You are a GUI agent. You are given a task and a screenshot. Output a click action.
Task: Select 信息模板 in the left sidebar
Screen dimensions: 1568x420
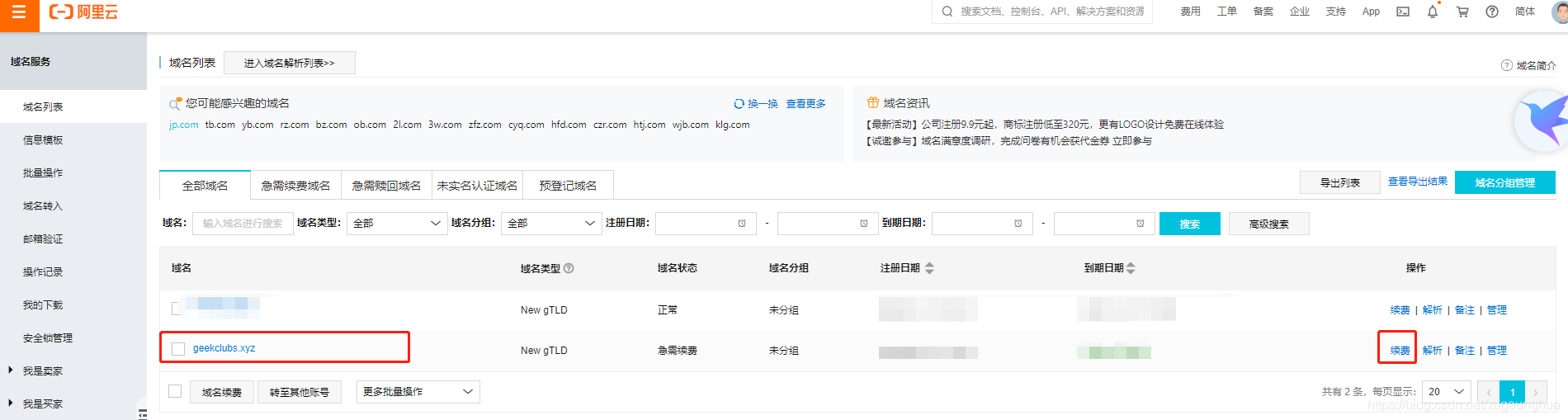coord(43,140)
